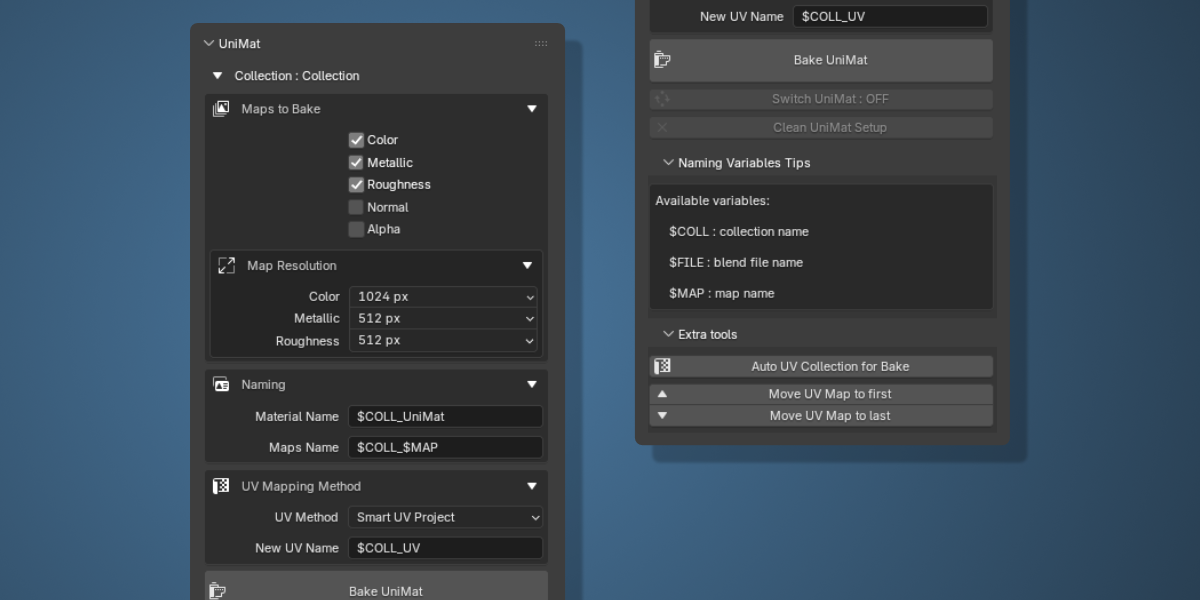Screen dimensions: 1200x600
Task: Click the naming icon on the Naming panel
Action: tap(221, 384)
